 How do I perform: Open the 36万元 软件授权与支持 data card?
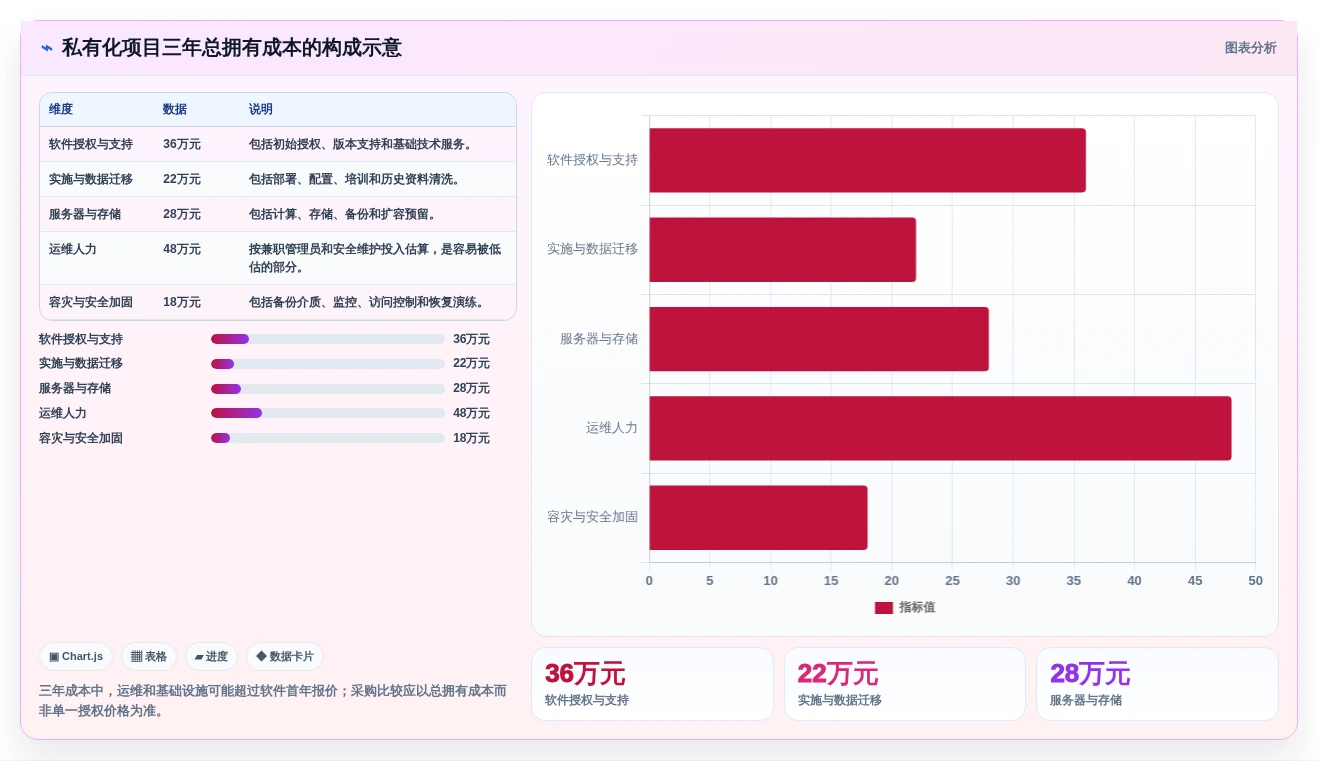point(652,684)
